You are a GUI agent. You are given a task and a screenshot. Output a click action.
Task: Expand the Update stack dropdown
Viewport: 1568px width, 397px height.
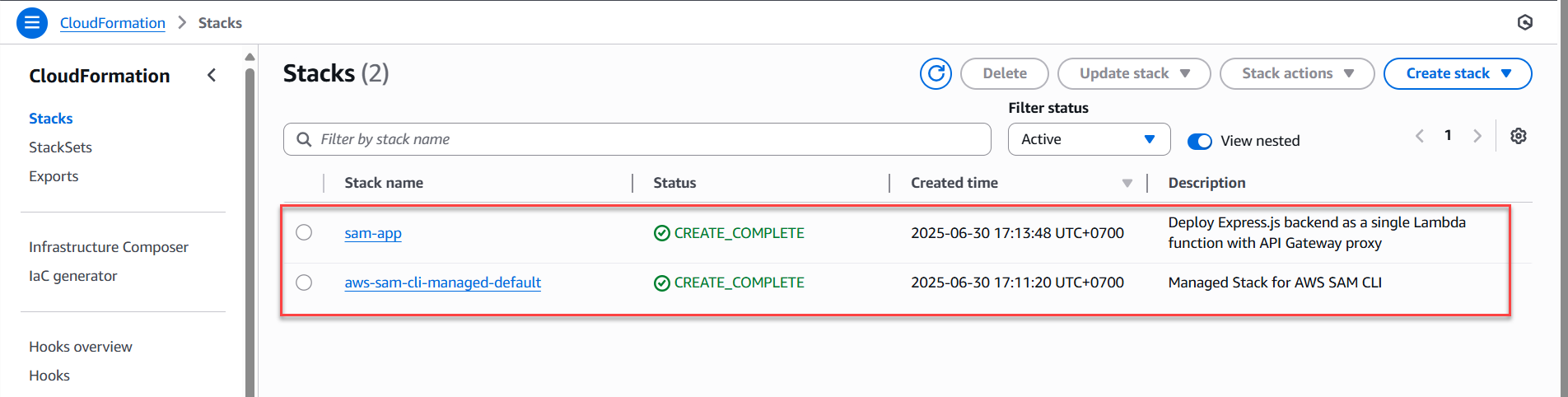pyautogui.click(x=1133, y=73)
